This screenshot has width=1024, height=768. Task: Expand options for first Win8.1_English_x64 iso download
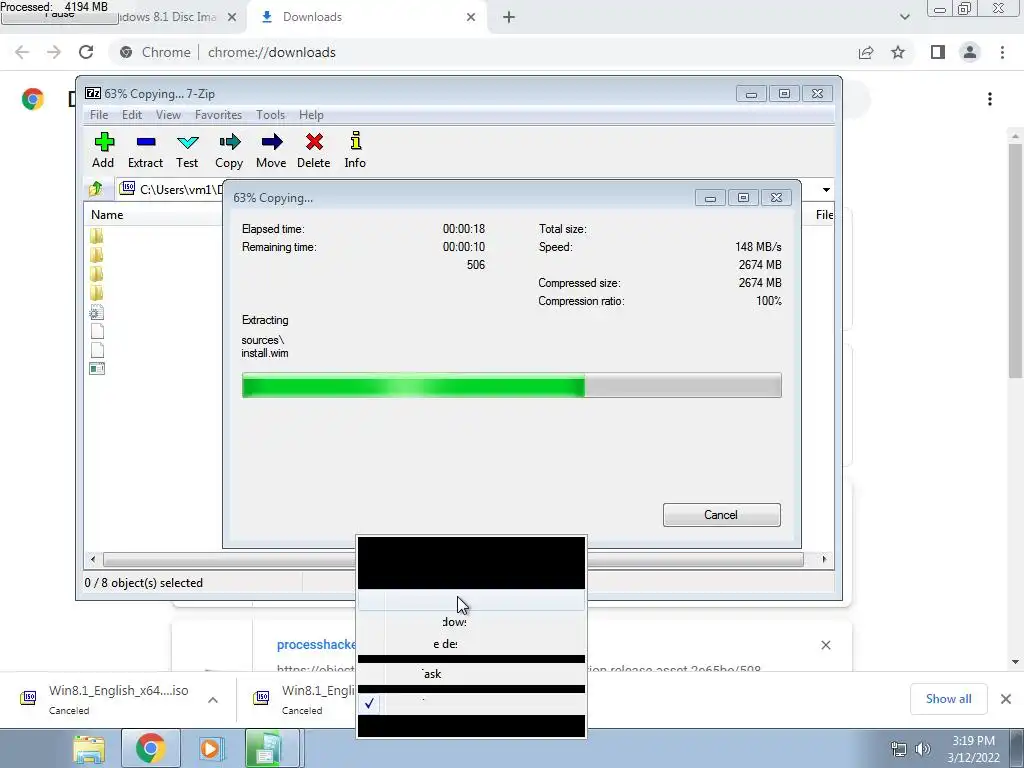point(213,700)
